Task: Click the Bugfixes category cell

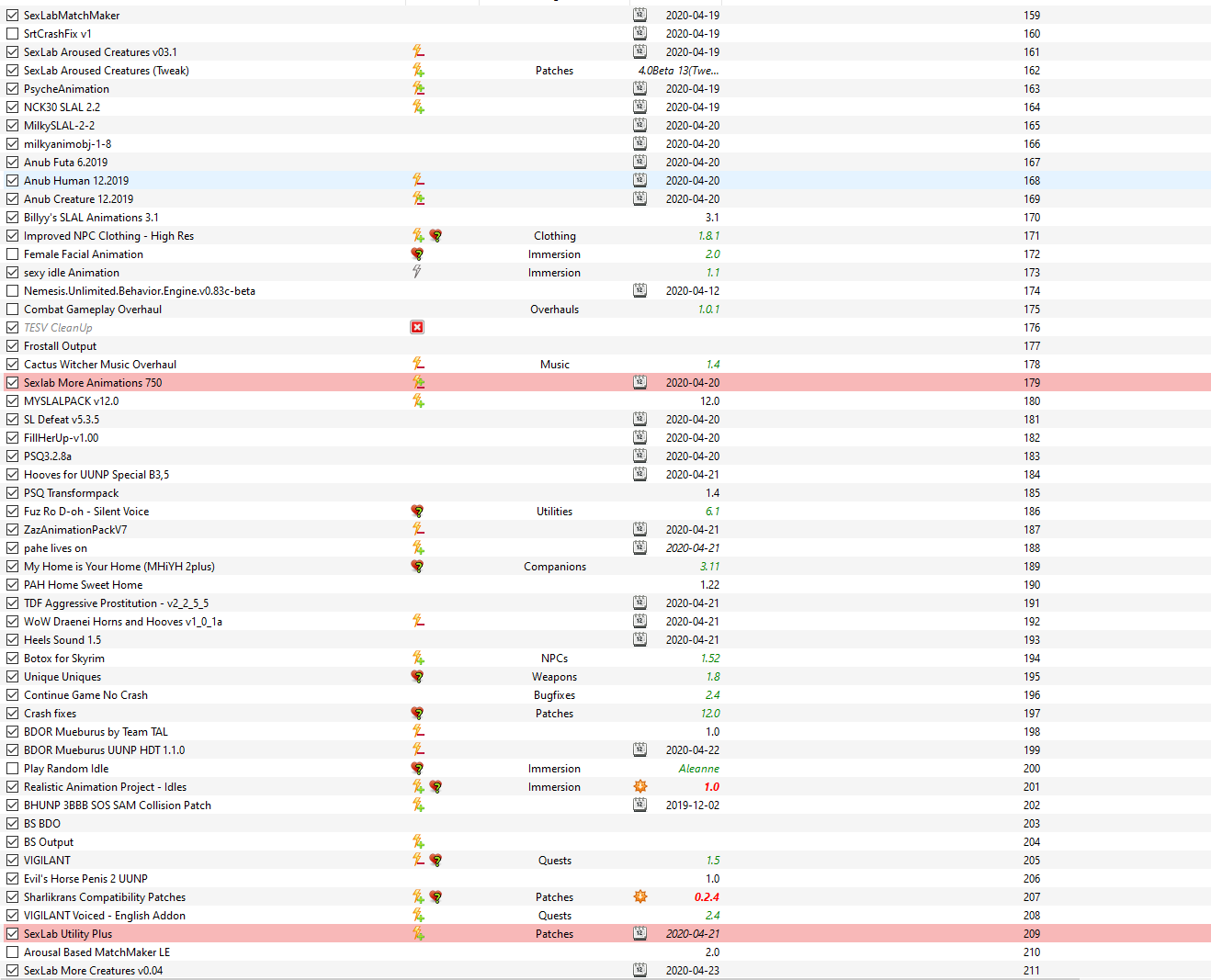Action: 555,695
